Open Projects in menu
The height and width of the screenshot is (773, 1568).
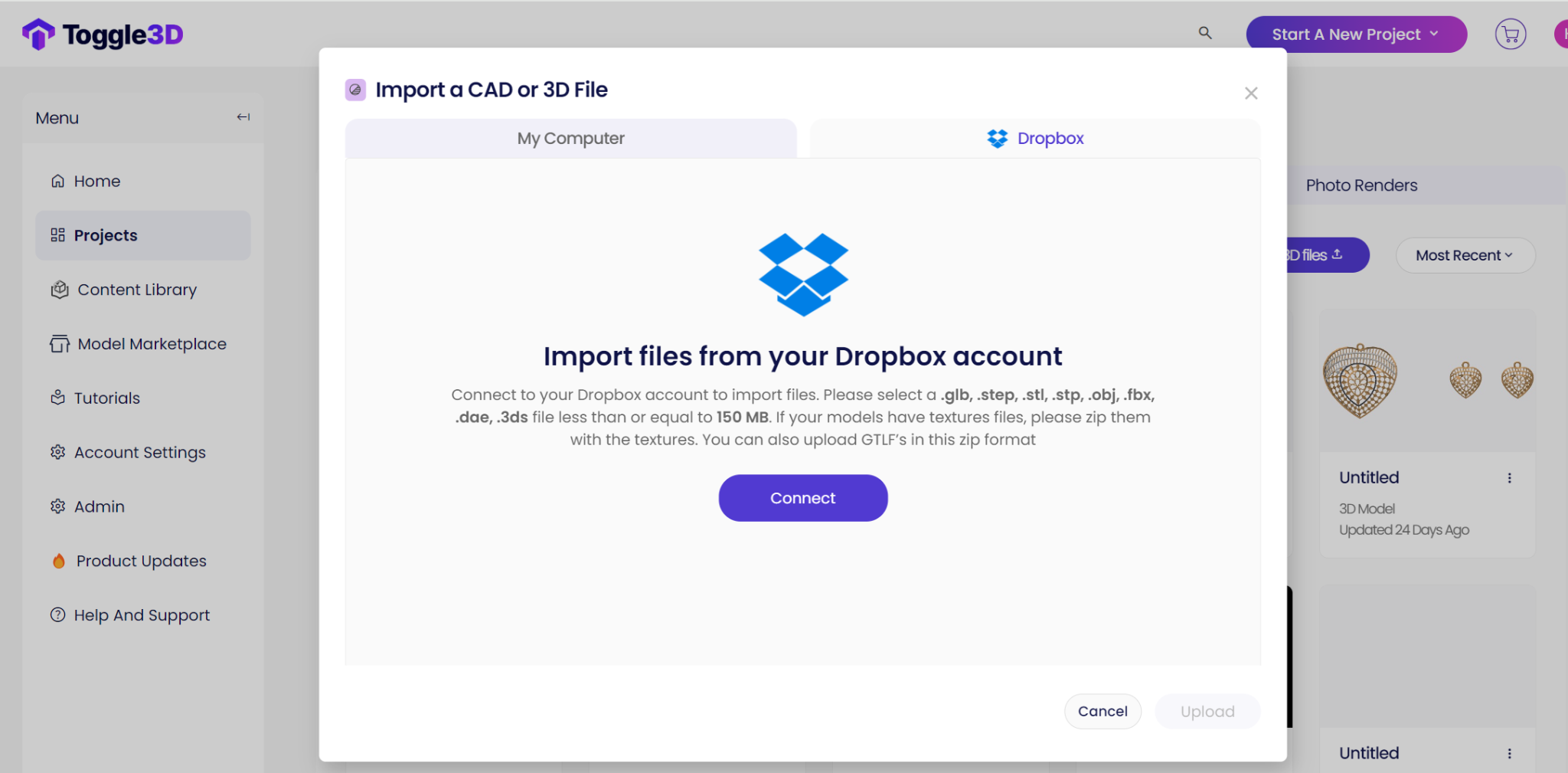tap(143, 235)
